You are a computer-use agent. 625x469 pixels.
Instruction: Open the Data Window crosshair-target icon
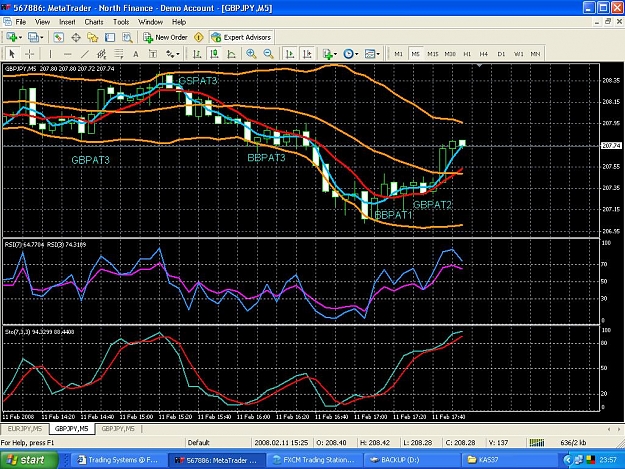click(76, 37)
